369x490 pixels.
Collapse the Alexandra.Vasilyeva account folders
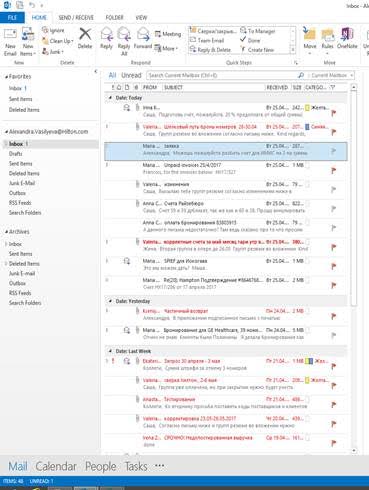coord(6,132)
